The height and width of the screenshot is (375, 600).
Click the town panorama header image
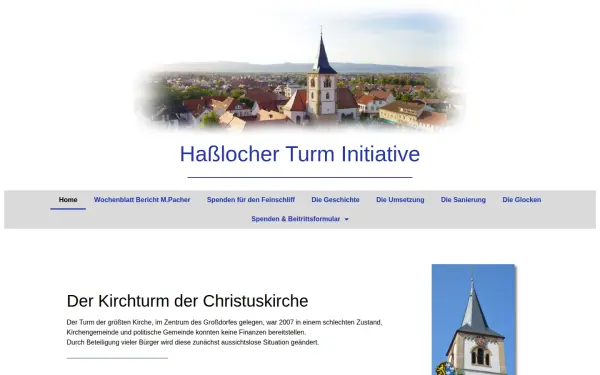pos(300,72)
